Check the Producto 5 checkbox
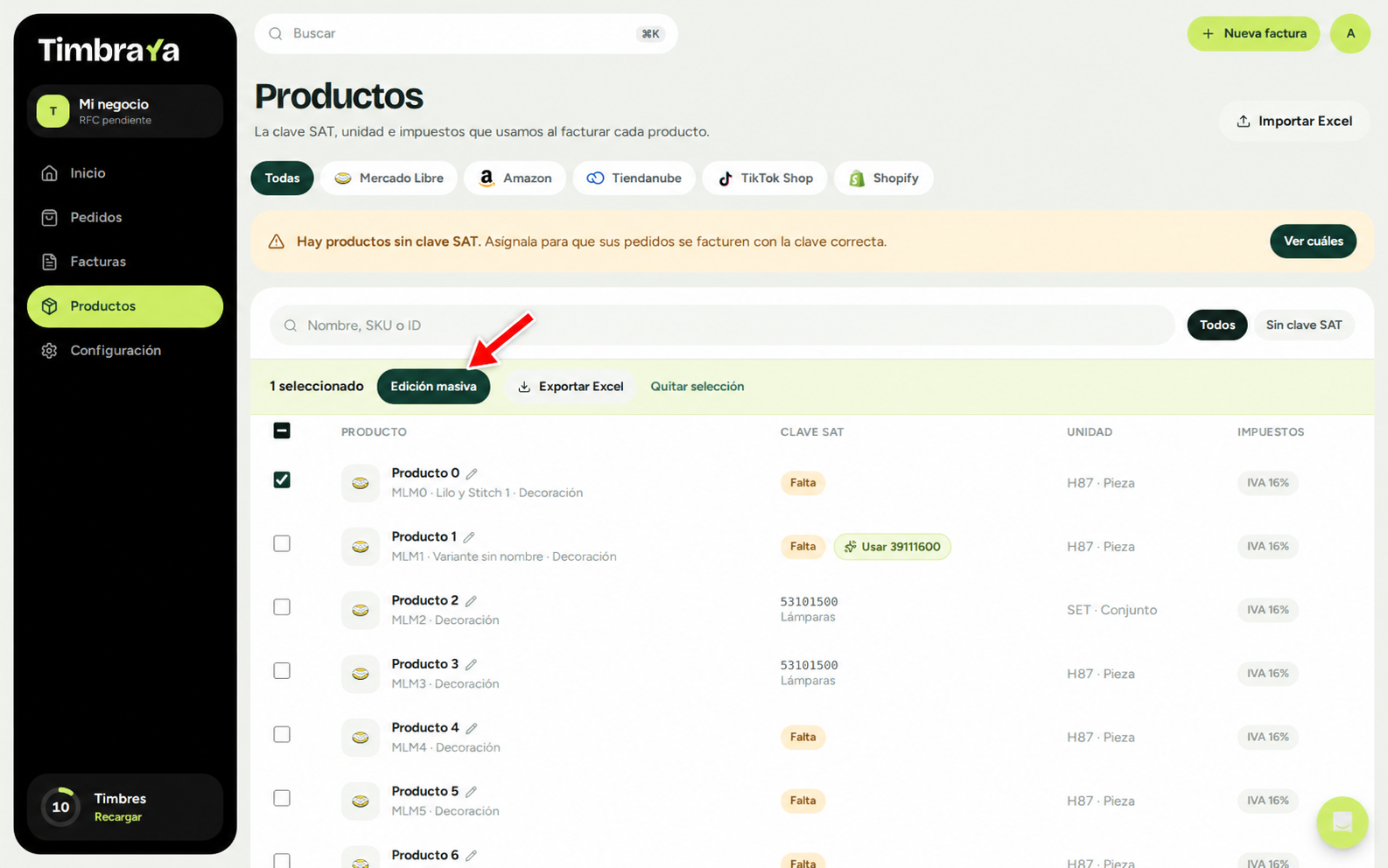The image size is (1388, 868). [x=282, y=798]
